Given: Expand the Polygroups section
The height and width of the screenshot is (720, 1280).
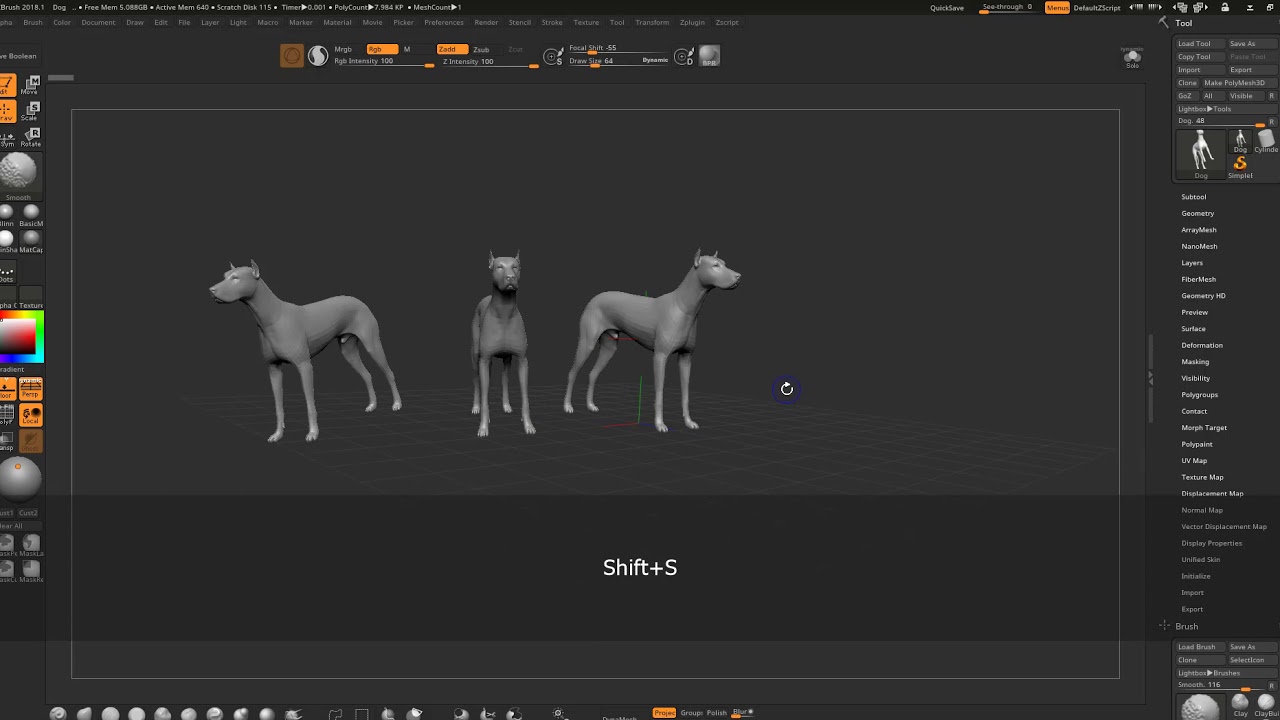Looking at the screenshot, I should pos(1199,395).
